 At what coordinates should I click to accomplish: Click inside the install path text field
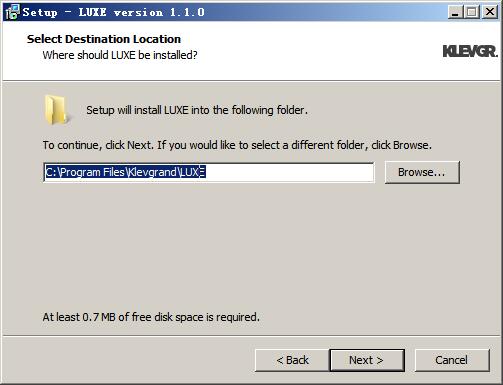[x=208, y=172]
